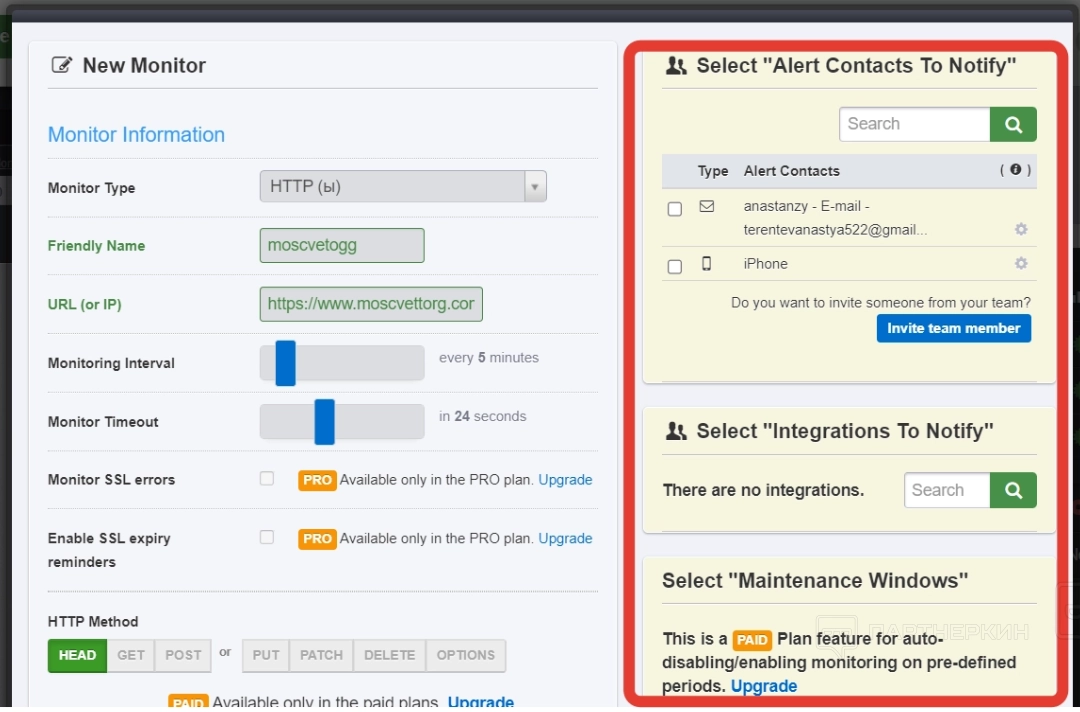Click the Invite team member button

coord(953,328)
